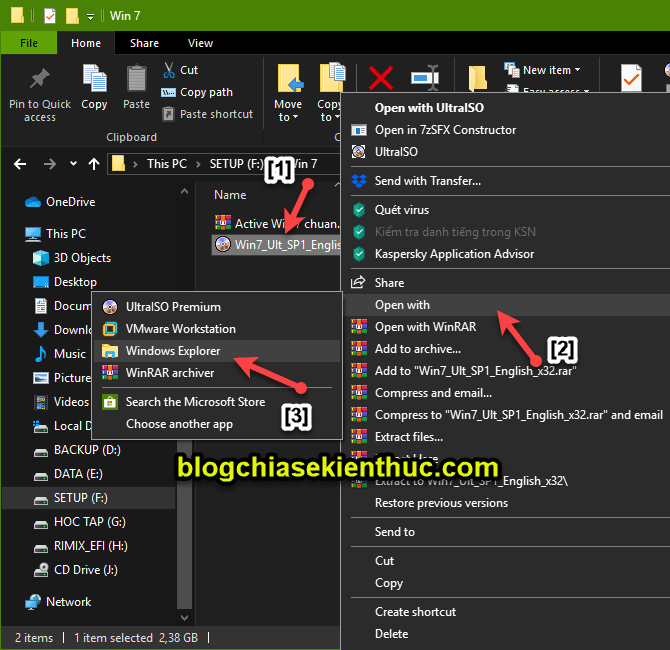Image resolution: width=670 pixels, height=650 pixels.
Task: Click the sidebar scroll up arrow
Action: (x=184, y=192)
